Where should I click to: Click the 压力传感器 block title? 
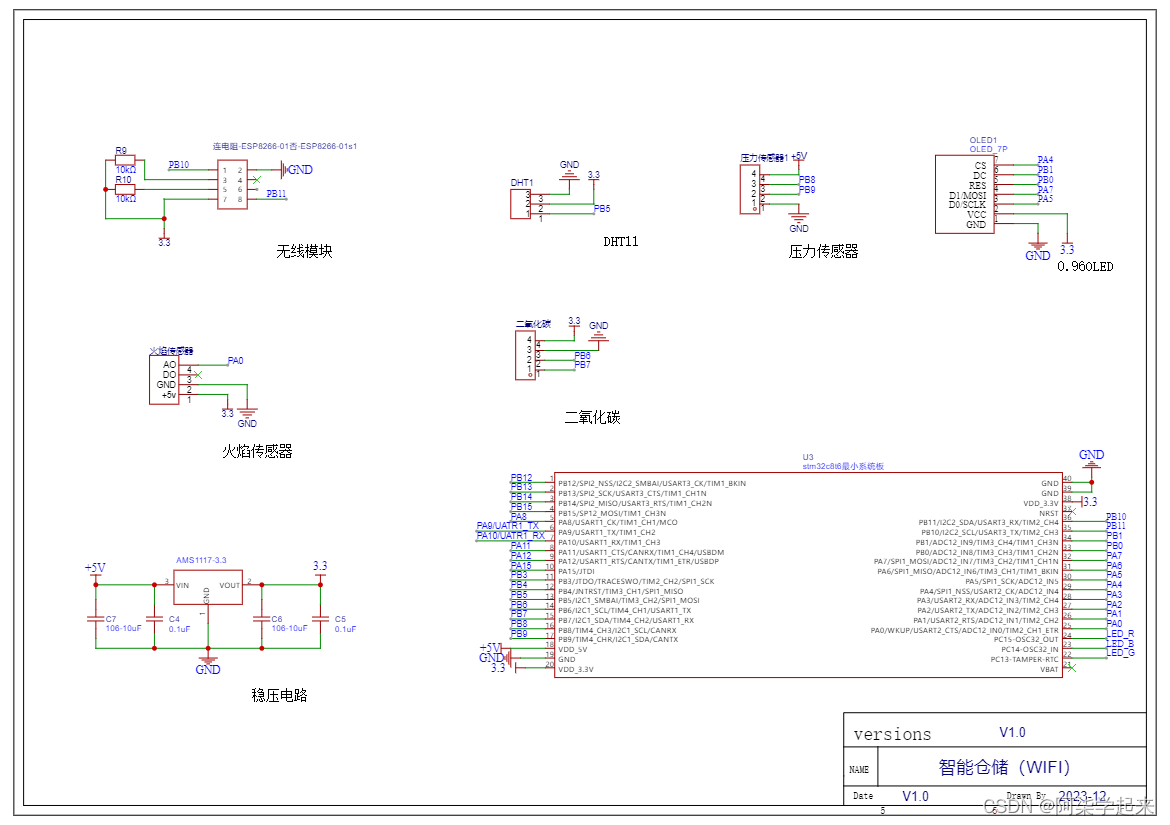pos(823,251)
